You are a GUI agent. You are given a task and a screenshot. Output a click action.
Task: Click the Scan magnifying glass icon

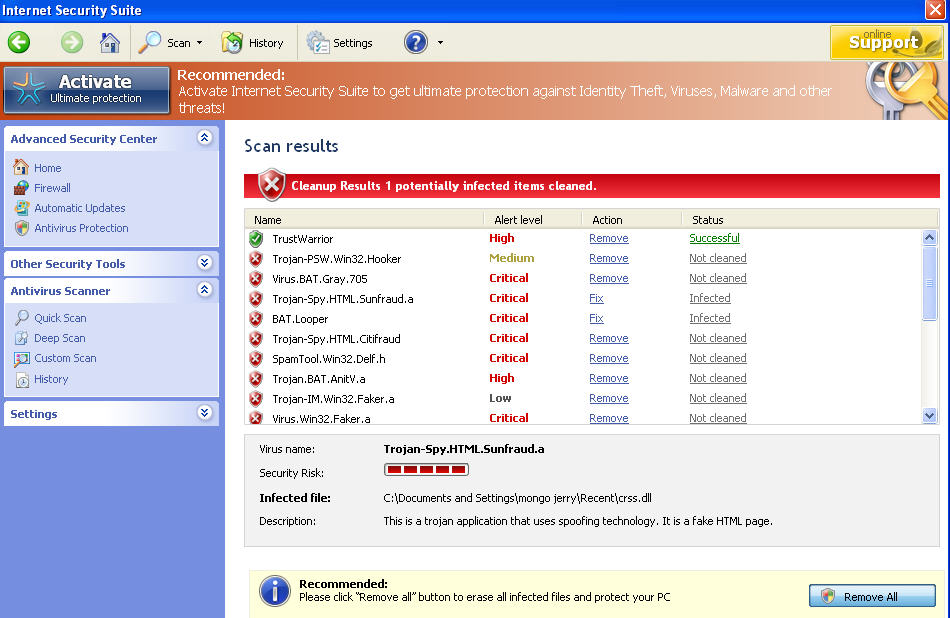point(150,42)
